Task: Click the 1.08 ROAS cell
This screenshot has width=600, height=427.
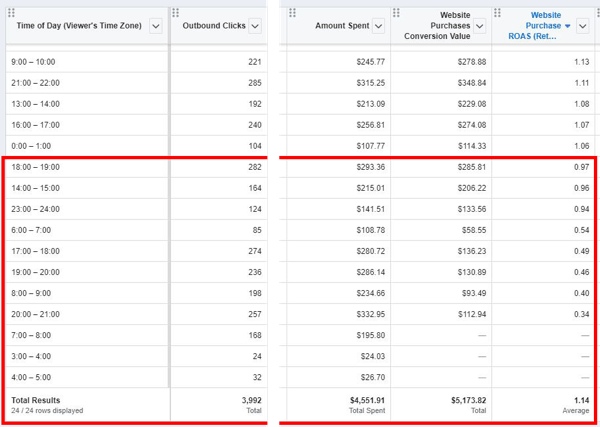Action: pyautogui.click(x=582, y=104)
